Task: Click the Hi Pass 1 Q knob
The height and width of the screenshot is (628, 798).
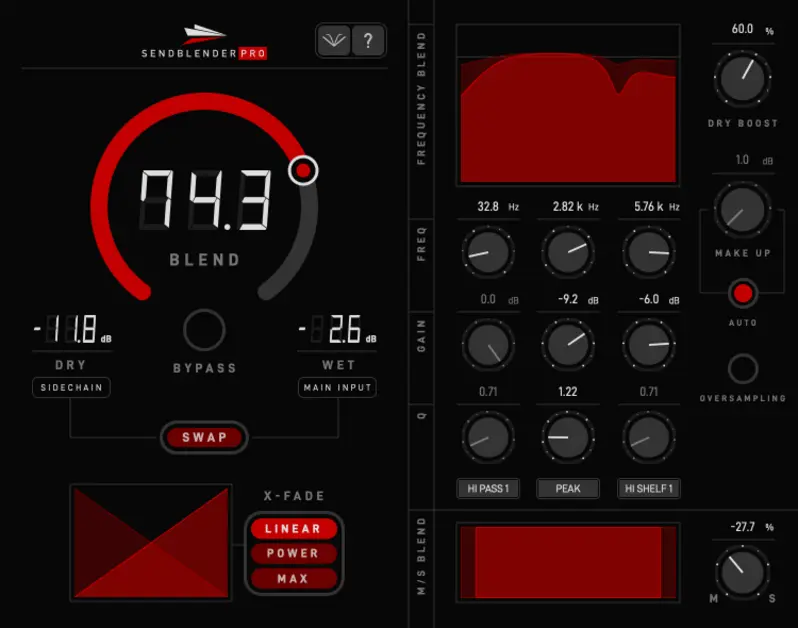Action: (488, 437)
